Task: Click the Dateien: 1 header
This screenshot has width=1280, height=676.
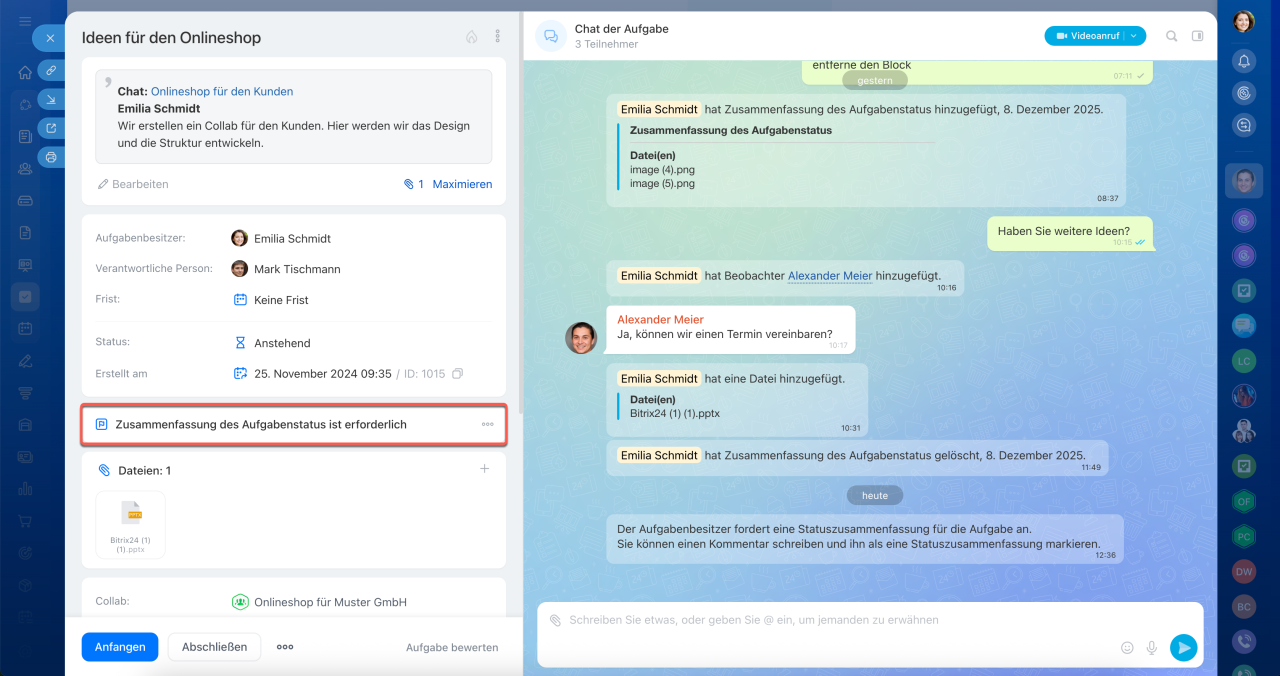Action: tap(135, 470)
